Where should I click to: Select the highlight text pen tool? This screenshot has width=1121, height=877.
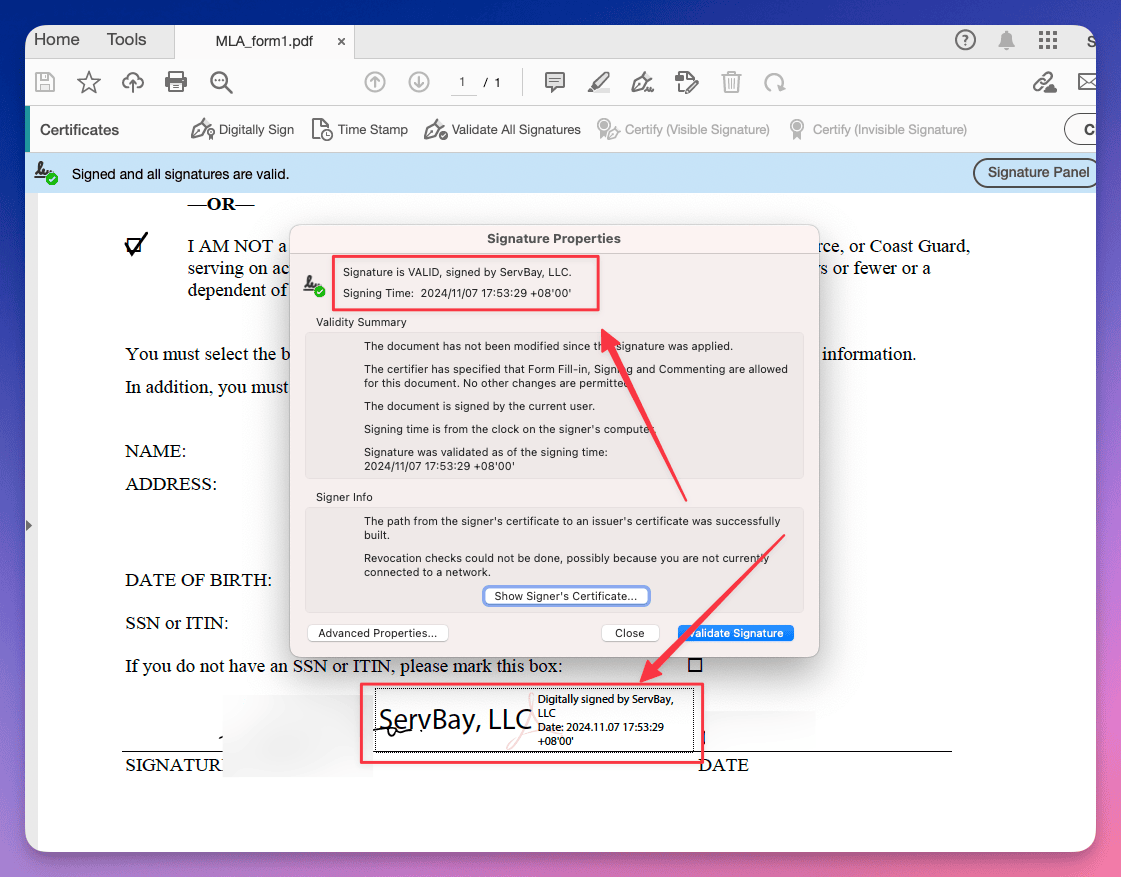coord(598,83)
